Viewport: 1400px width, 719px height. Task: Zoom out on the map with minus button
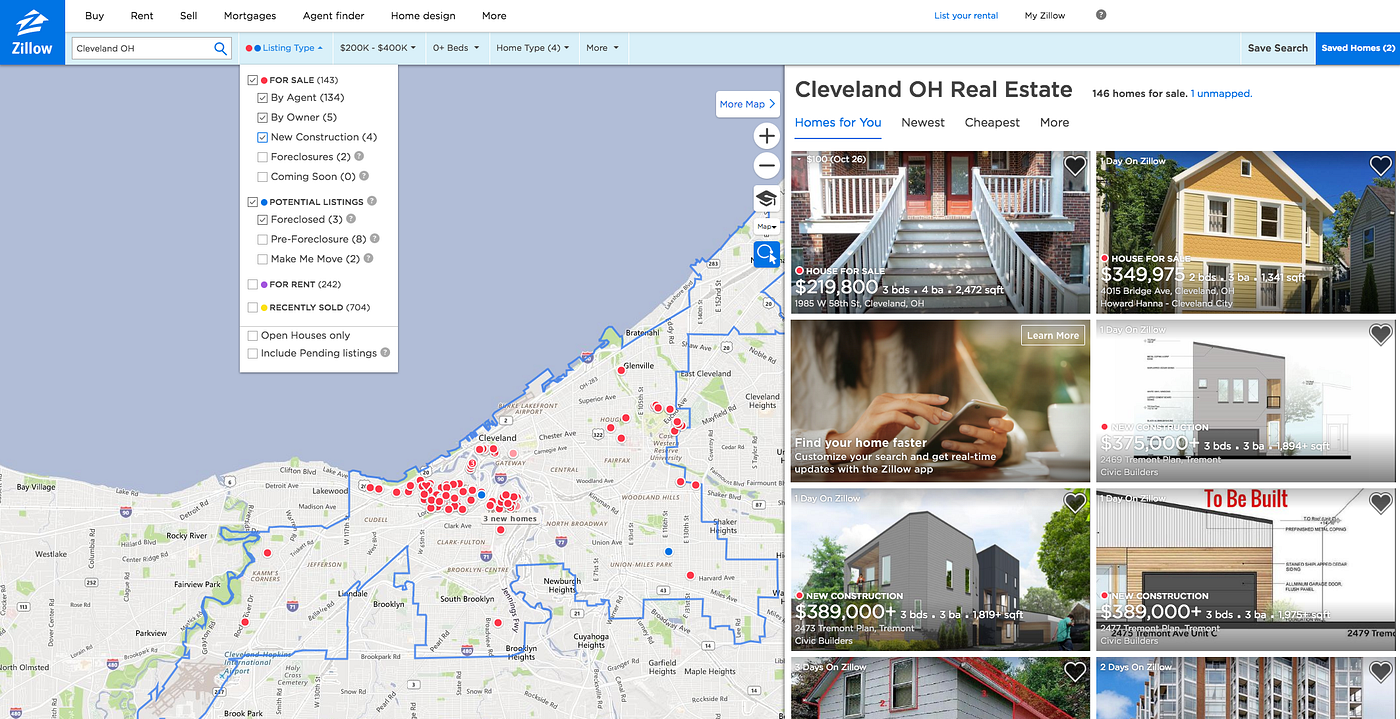(767, 166)
